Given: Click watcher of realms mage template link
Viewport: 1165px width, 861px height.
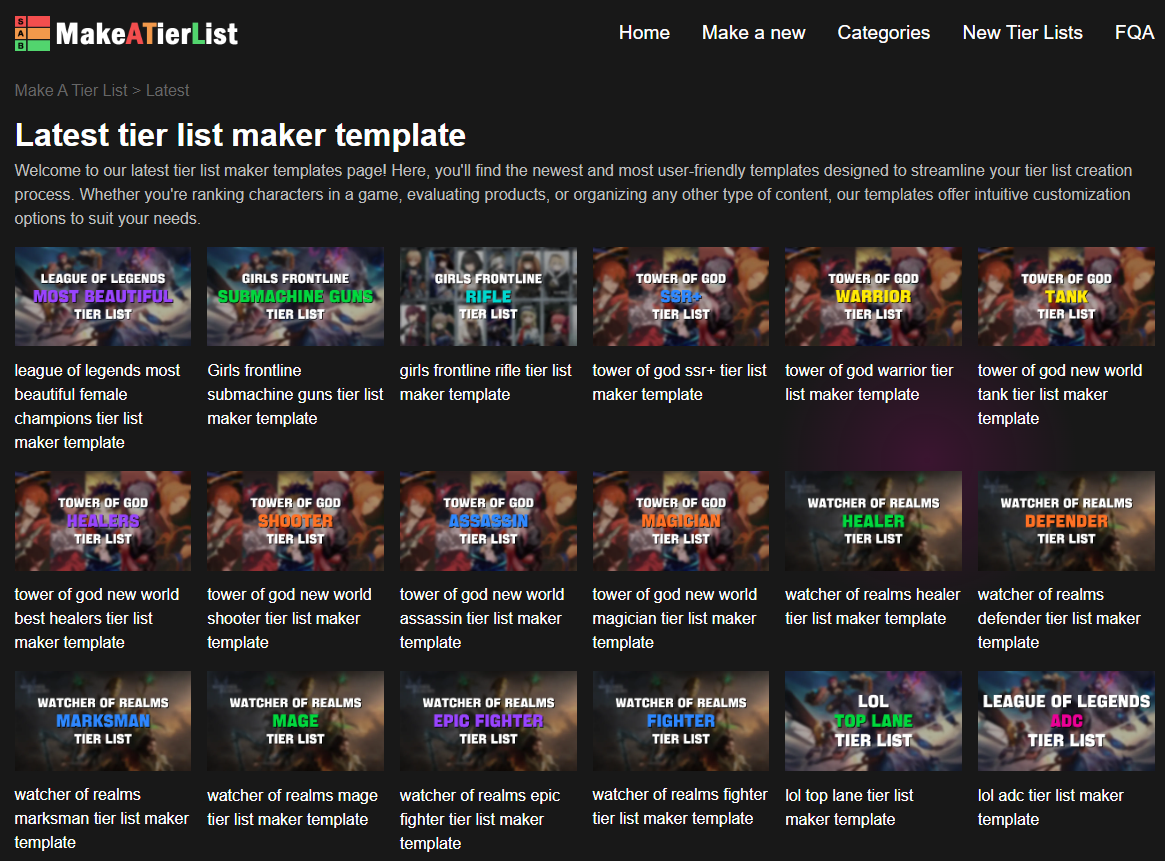Looking at the screenshot, I should (x=293, y=807).
